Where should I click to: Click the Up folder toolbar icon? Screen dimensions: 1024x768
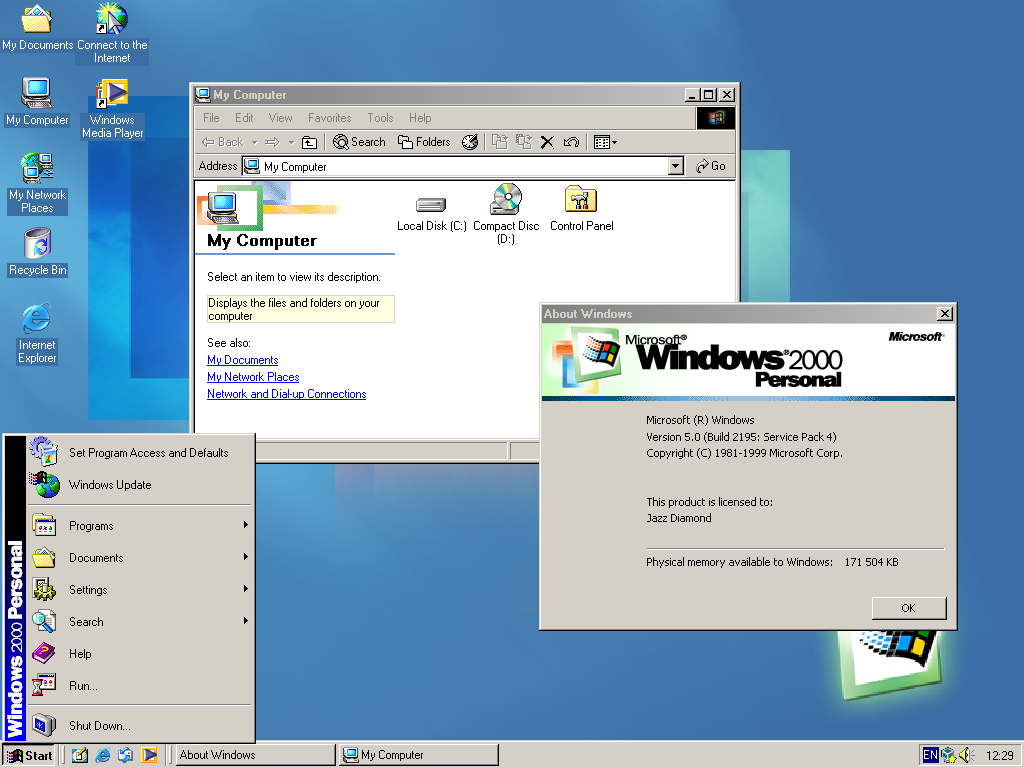click(x=310, y=142)
